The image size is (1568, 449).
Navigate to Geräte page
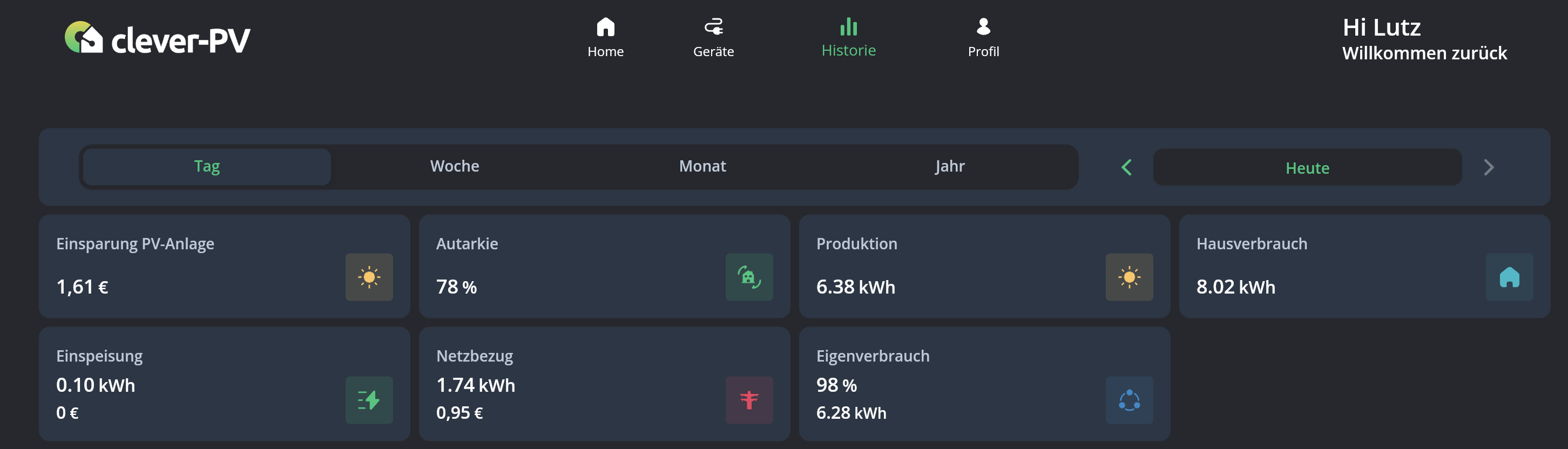(x=713, y=38)
